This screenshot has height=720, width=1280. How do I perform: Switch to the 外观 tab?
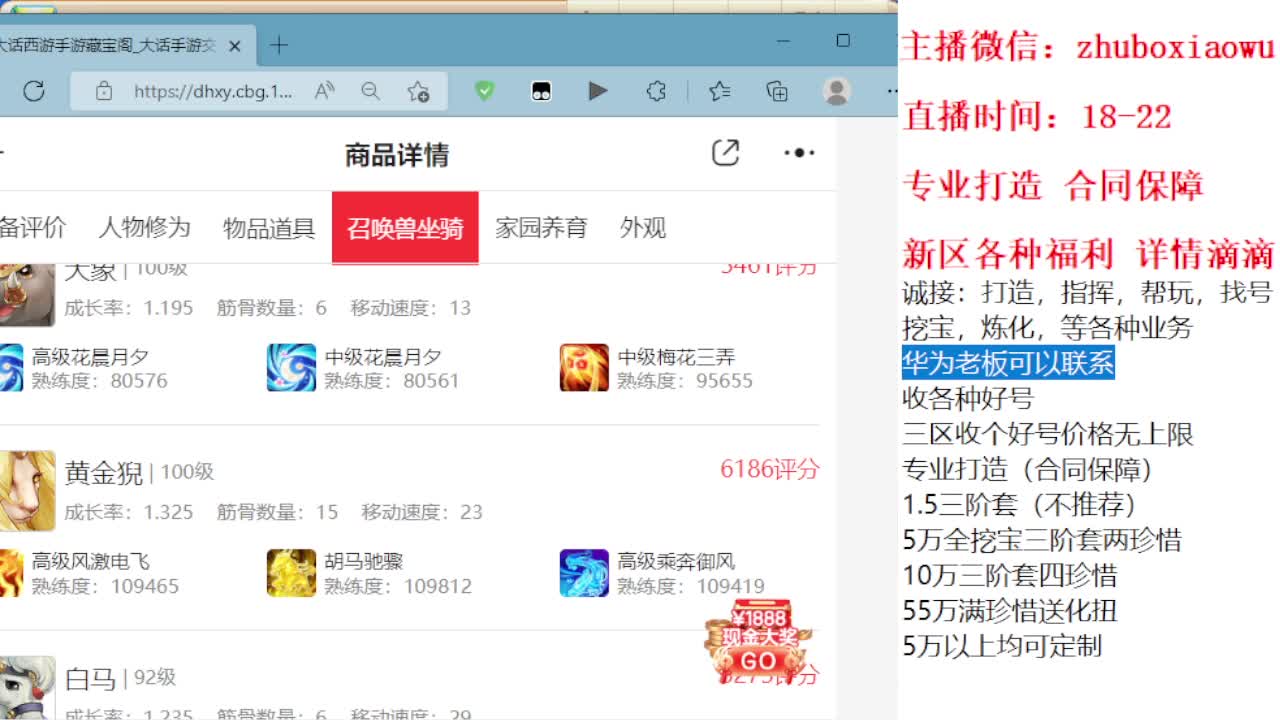[643, 228]
